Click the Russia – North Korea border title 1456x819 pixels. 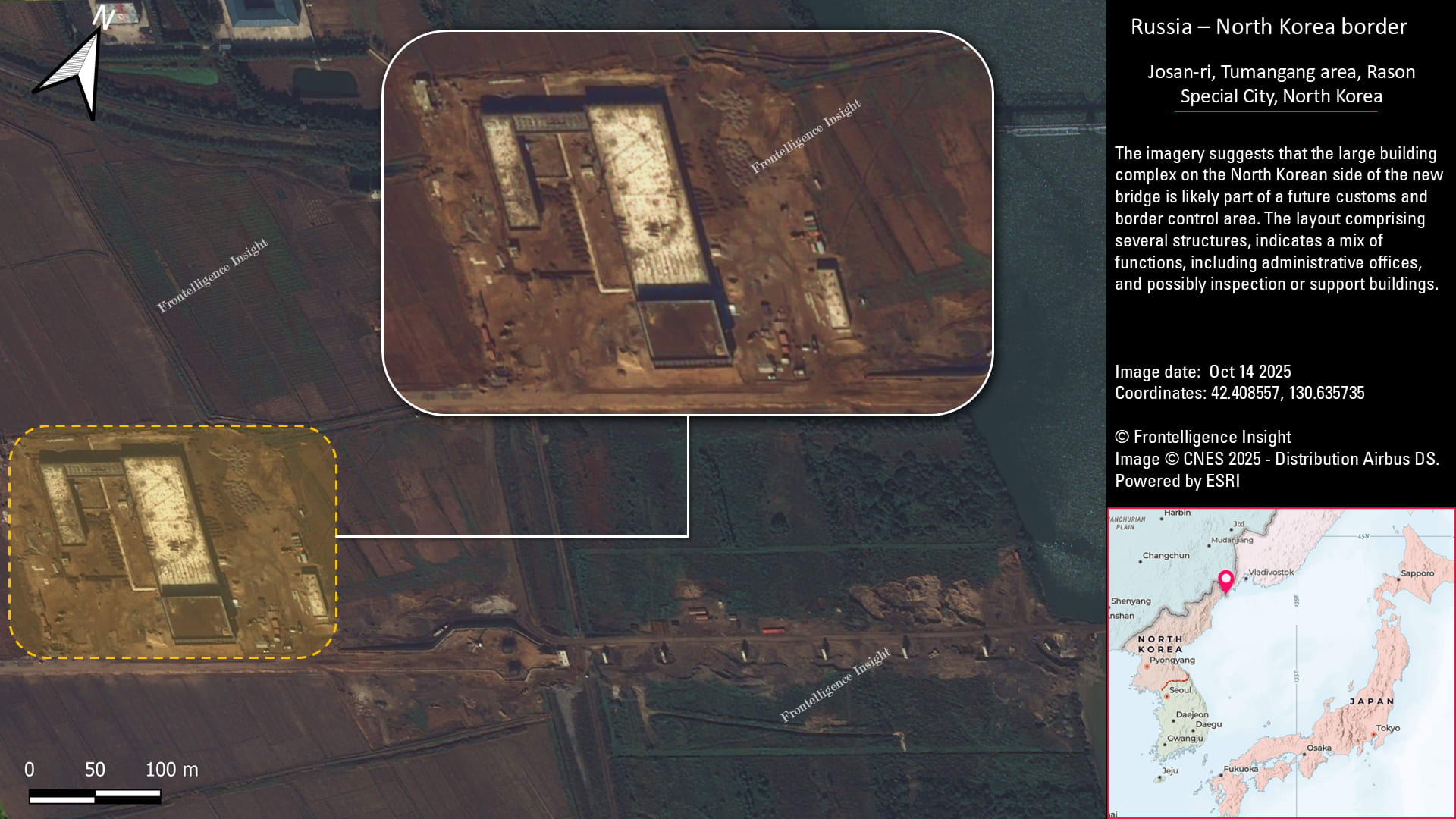tap(1269, 27)
